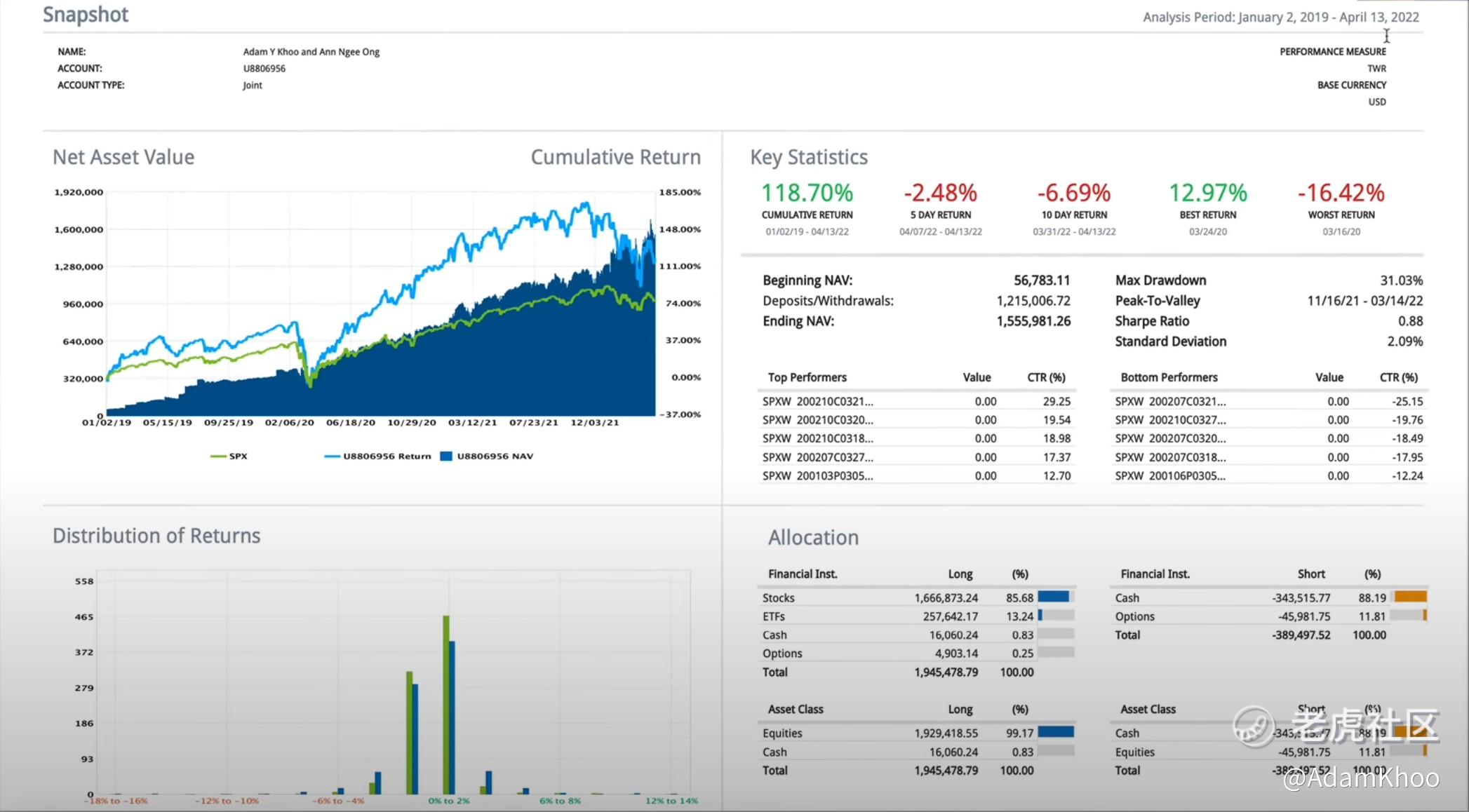Select the Net Asset Value heading

[x=123, y=157]
